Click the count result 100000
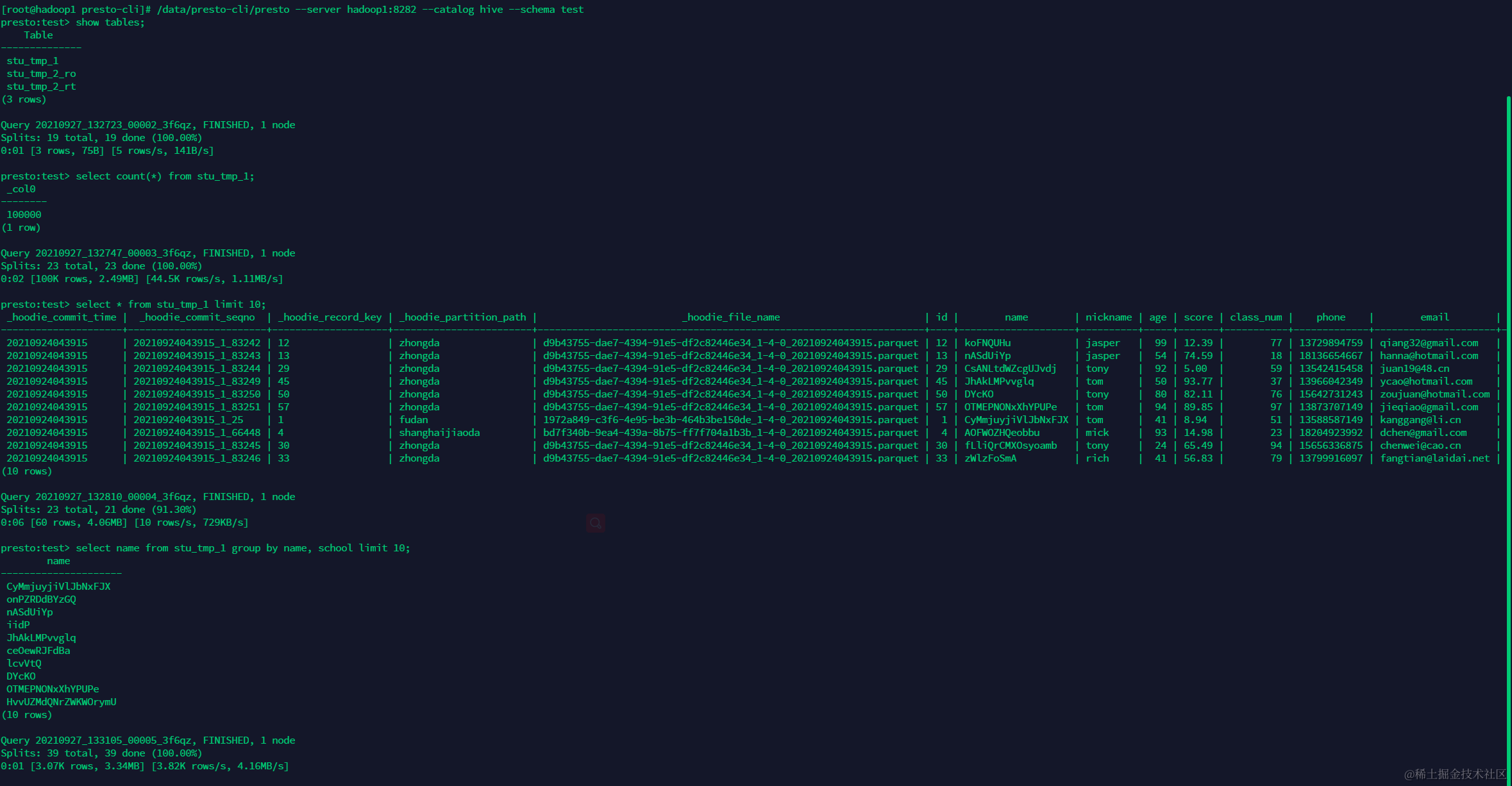 point(24,215)
